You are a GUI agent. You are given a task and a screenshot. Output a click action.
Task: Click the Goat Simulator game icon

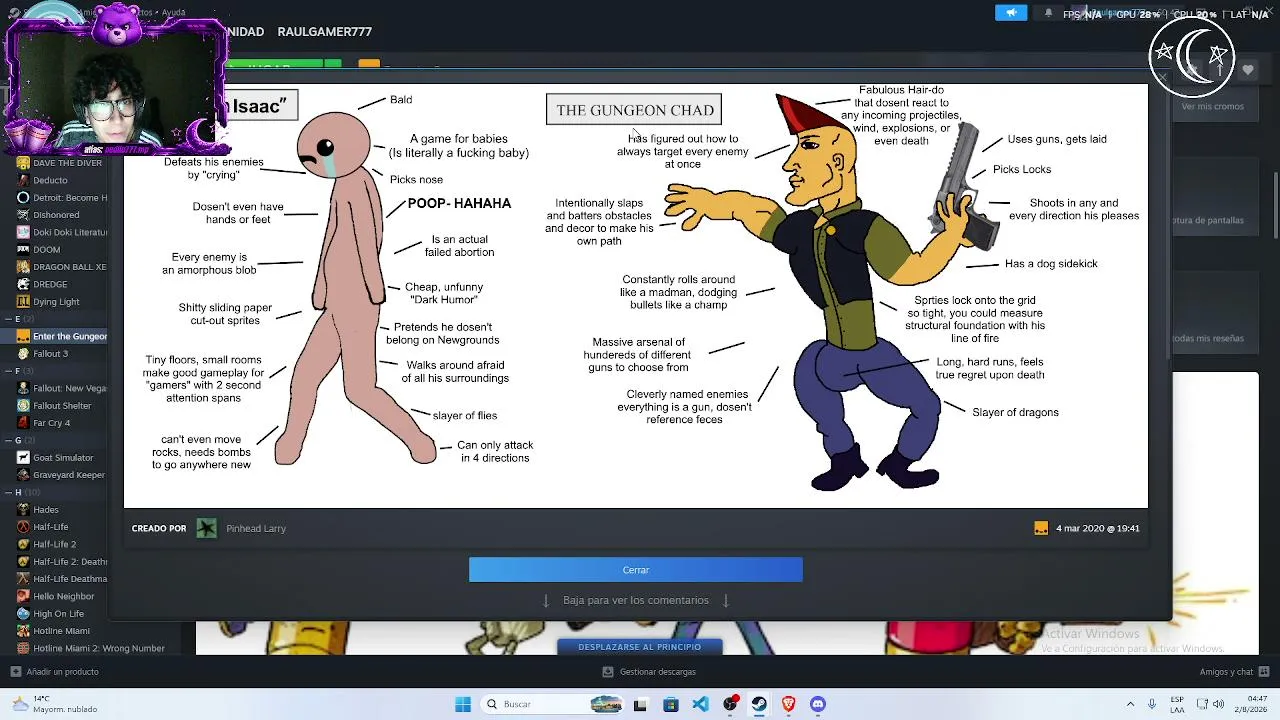pos(23,458)
